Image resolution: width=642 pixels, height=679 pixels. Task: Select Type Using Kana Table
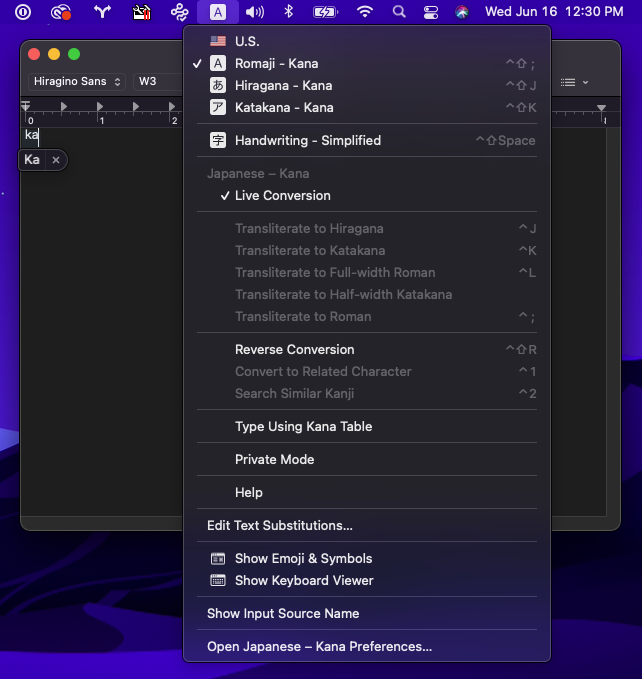point(367,427)
